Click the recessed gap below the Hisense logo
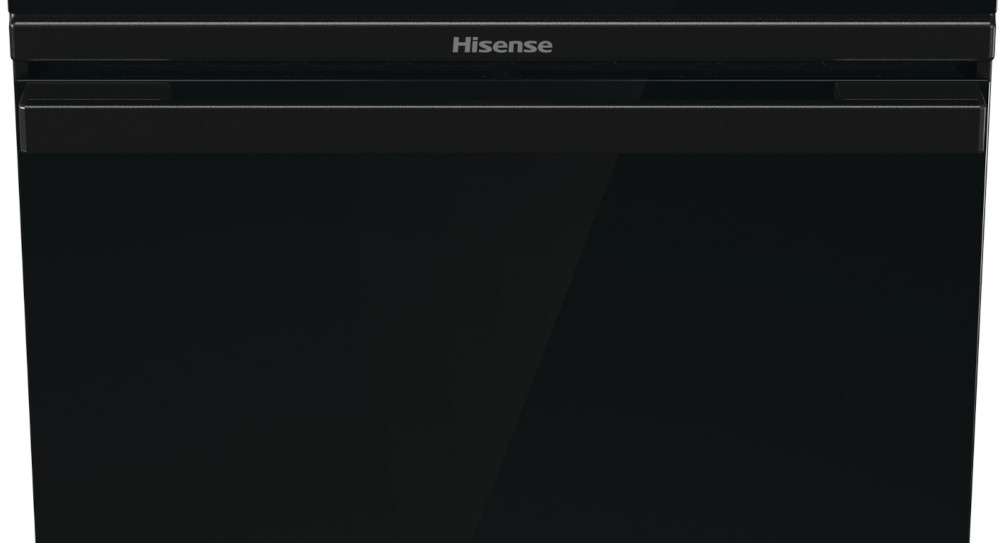The width and height of the screenshot is (1000, 543). pos(502,70)
